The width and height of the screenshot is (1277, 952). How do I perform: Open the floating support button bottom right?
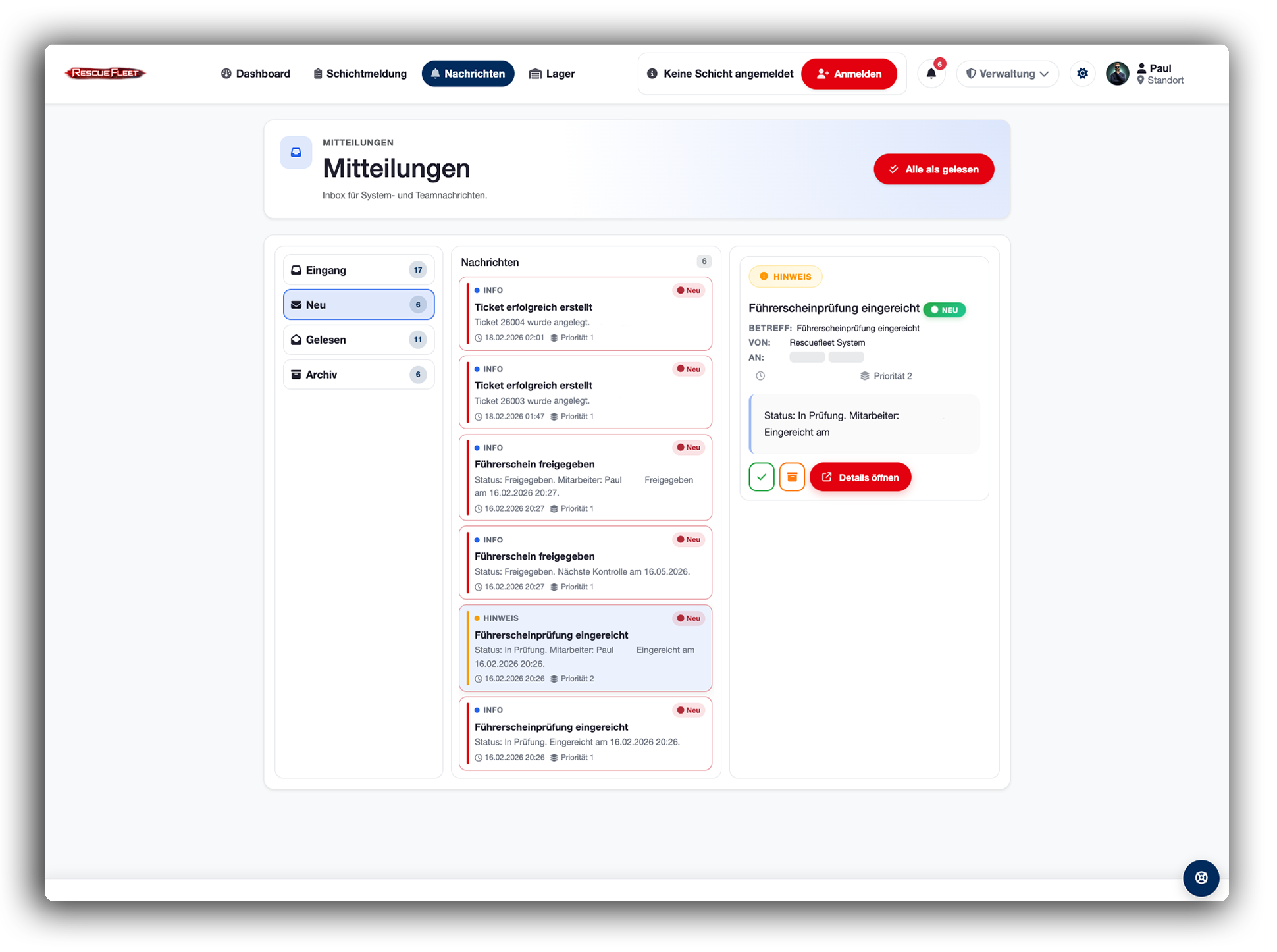tap(1201, 878)
